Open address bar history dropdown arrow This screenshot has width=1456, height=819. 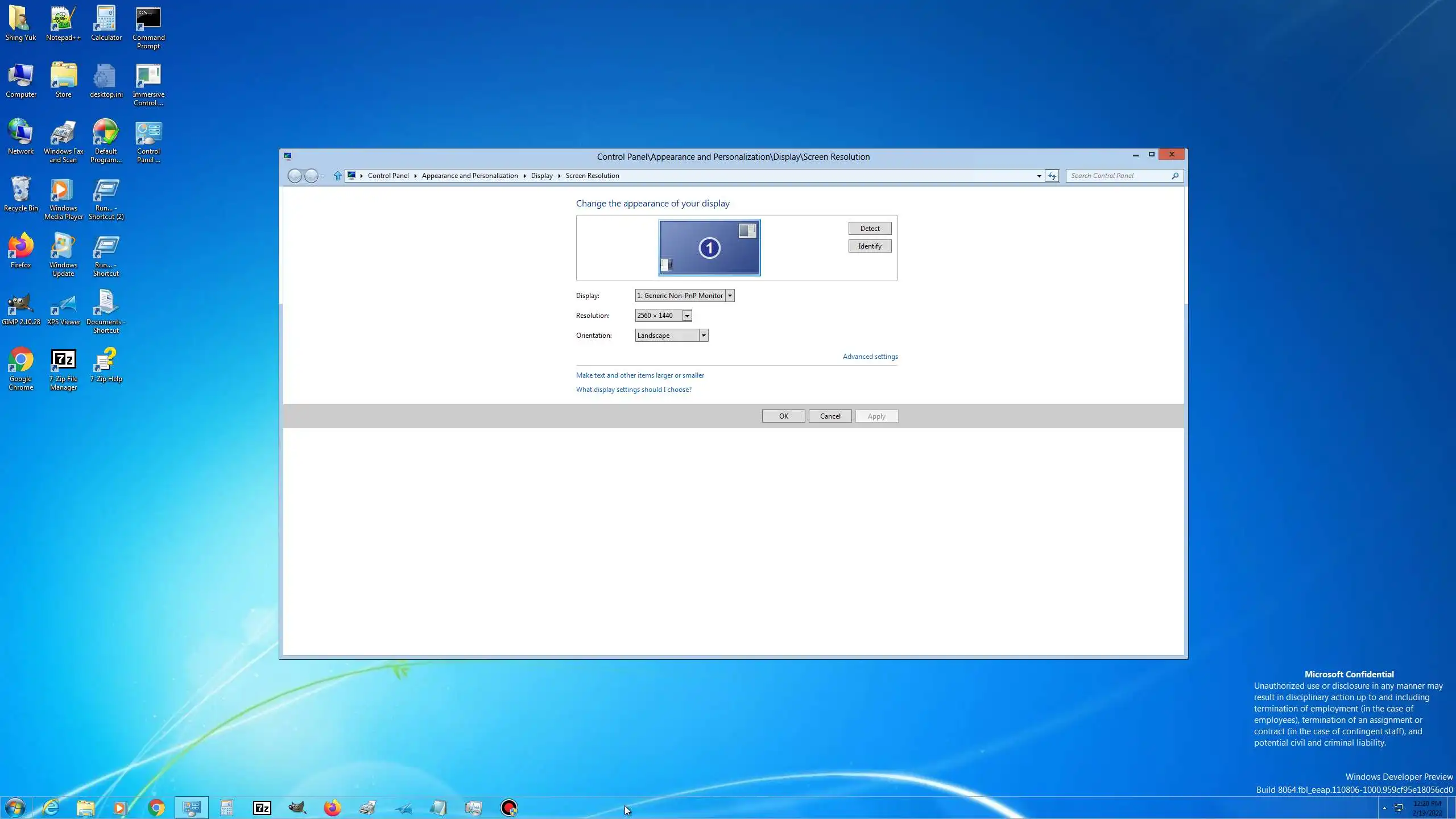coord(1039,176)
